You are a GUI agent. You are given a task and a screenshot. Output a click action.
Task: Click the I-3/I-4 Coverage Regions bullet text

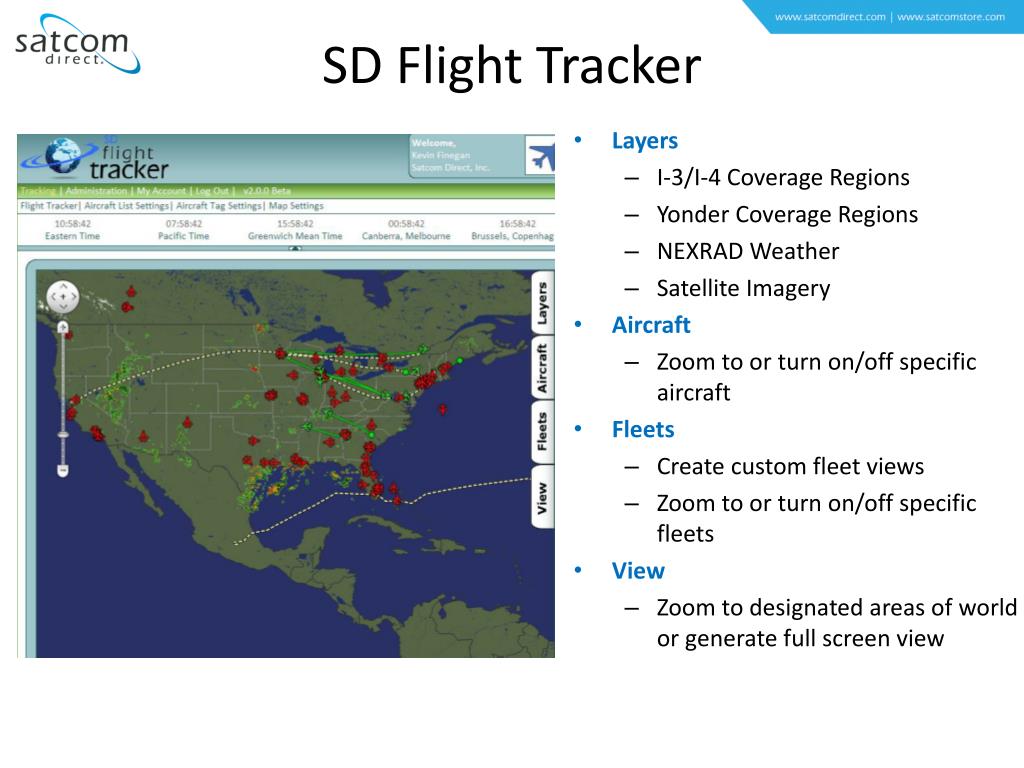[x=783, y=178]
